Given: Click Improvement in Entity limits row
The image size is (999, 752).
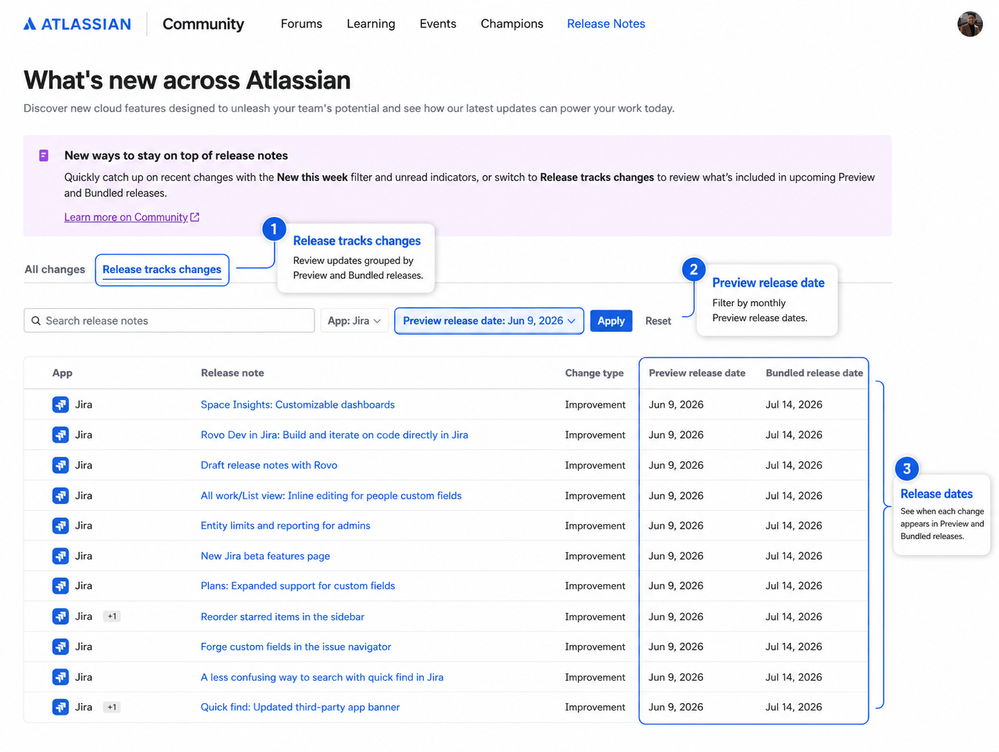Looking at the screenshot, I should coord(595,526).
